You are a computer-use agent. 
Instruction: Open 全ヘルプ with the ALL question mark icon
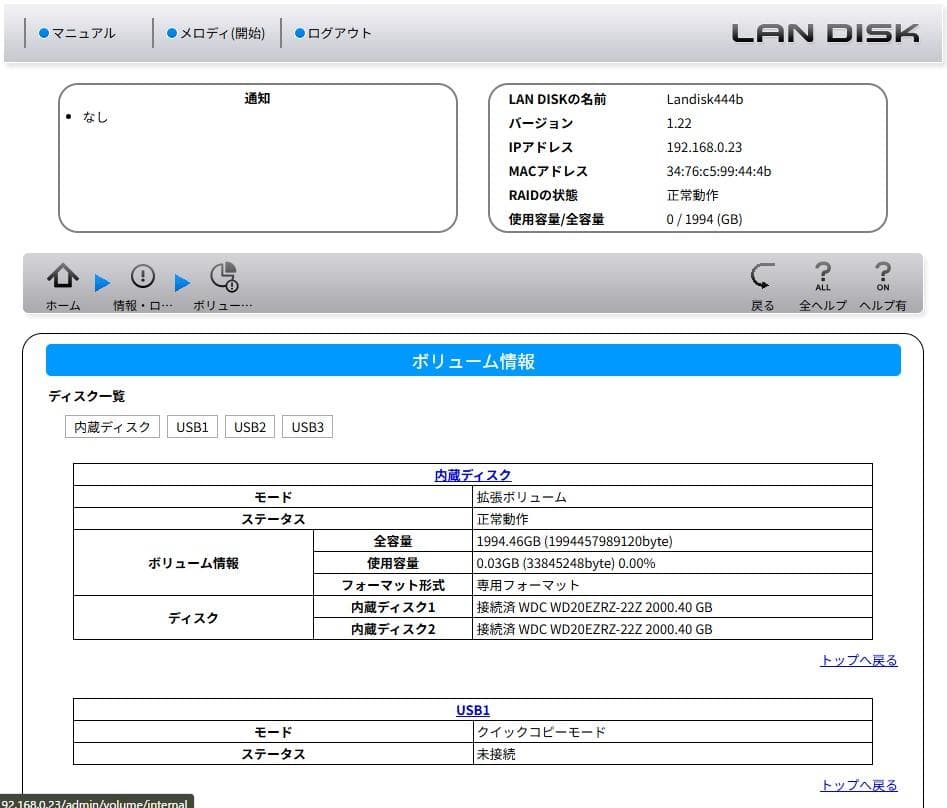(822, 278)
